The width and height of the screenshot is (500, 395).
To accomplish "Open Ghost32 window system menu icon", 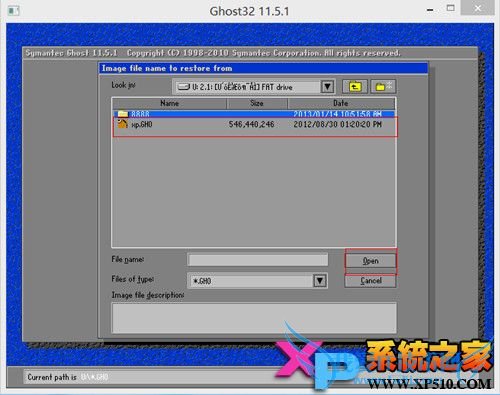I will coord(13,11).
